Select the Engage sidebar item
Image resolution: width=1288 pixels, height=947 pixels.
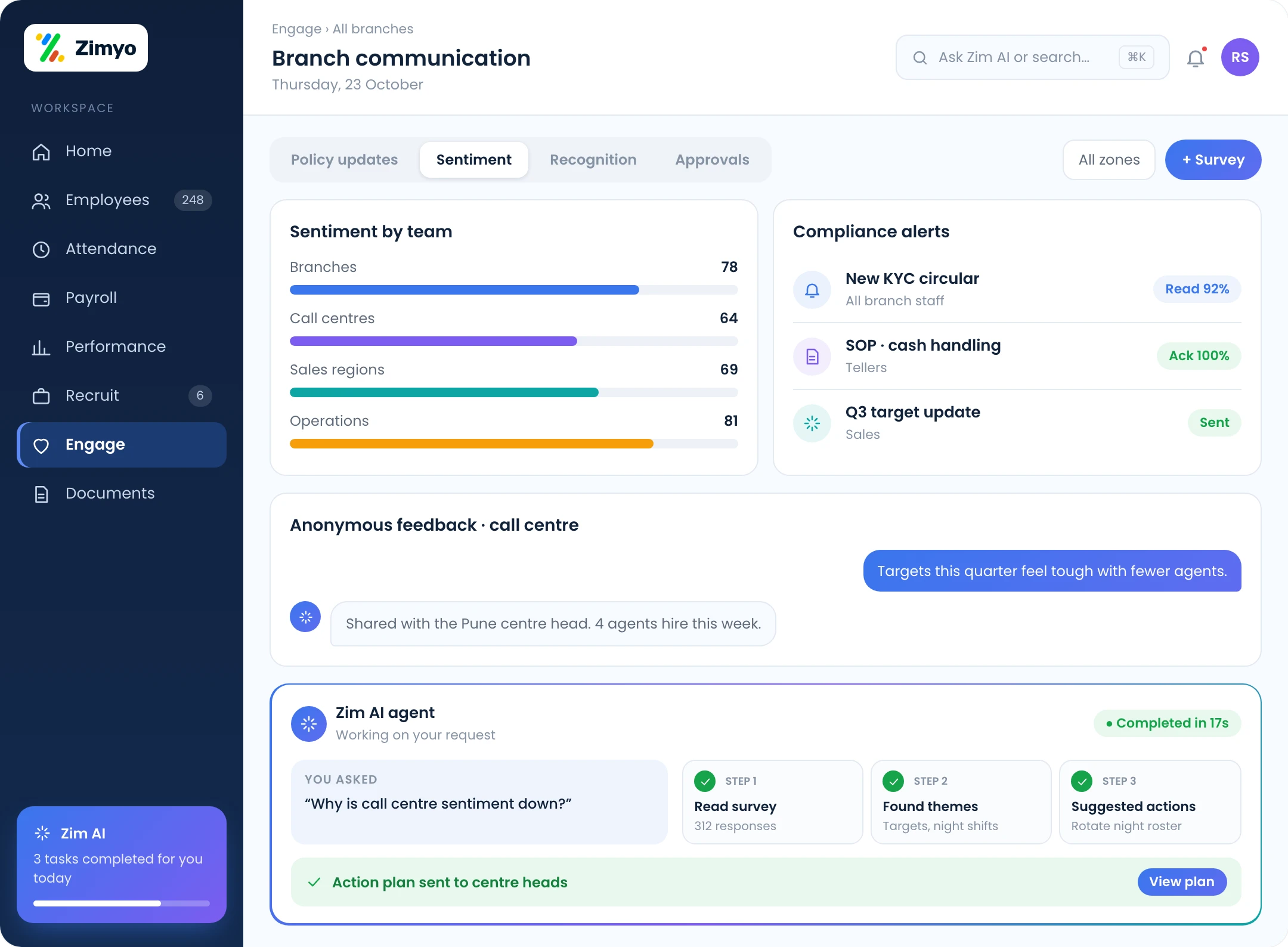[x=122, y=445]
